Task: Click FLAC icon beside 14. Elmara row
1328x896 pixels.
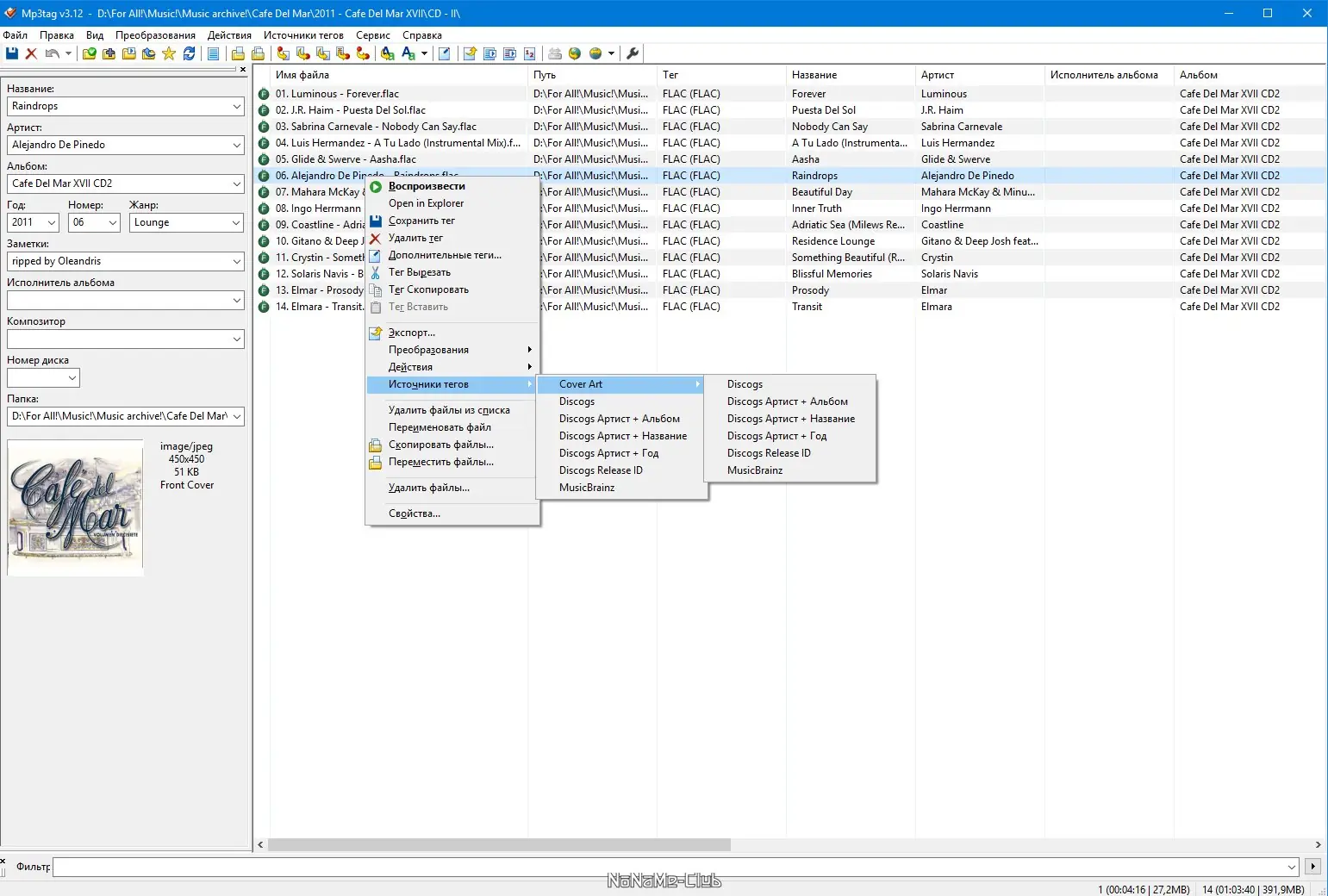Action: point(264,307)
